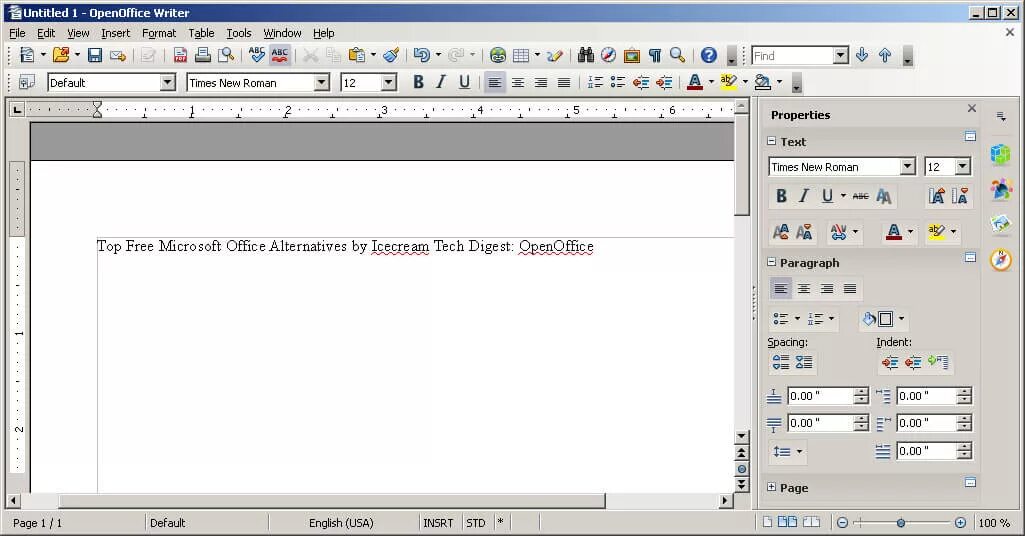This screenshot has height=536, width=1025.
Task: Expand the Page section in Properties
Action: (x=771, y=487)
